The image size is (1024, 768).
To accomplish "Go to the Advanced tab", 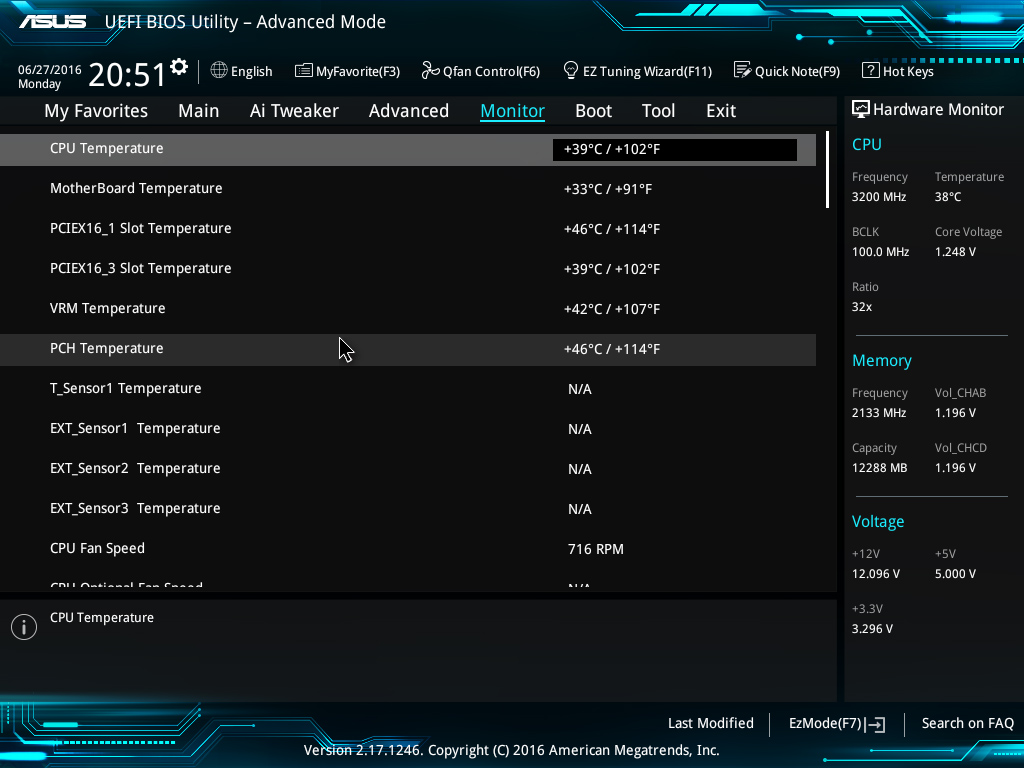I will 409,111.
